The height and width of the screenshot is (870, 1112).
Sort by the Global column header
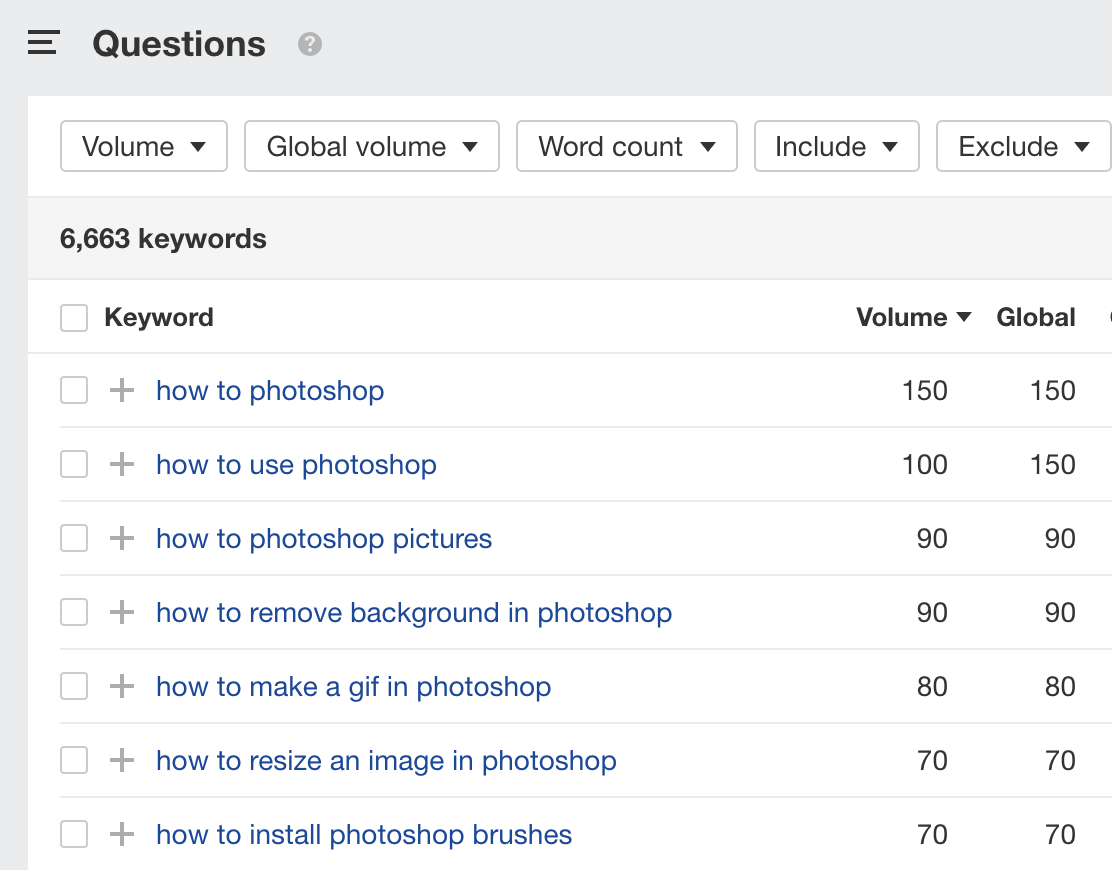tap(1036, 318)
